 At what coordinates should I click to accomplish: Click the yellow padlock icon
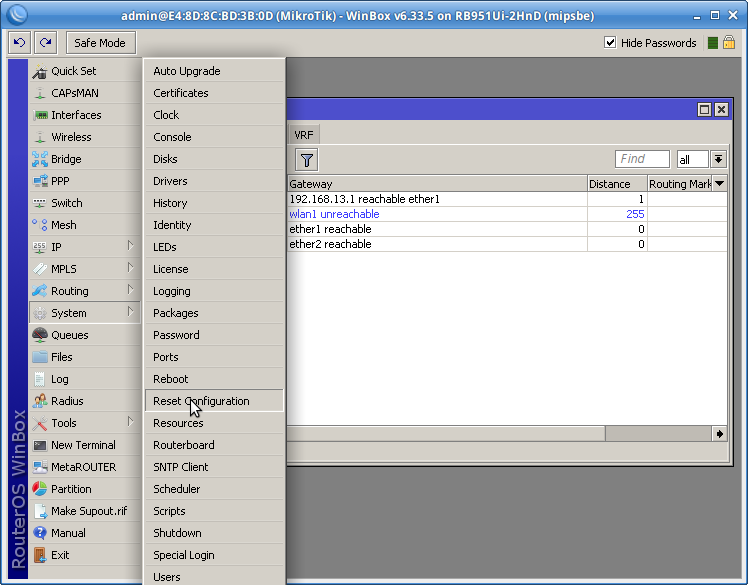pos(729,42)
